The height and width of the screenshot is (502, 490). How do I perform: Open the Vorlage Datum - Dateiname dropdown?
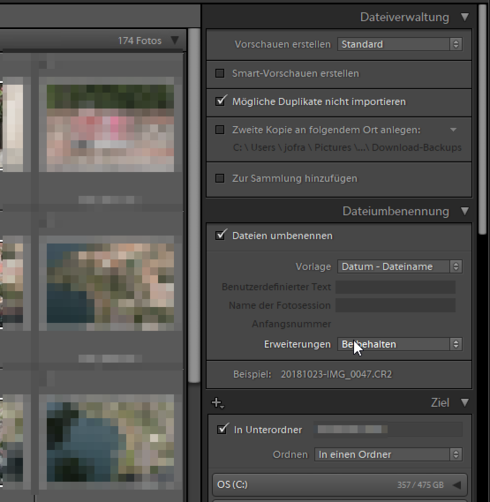tap(400, 267)
